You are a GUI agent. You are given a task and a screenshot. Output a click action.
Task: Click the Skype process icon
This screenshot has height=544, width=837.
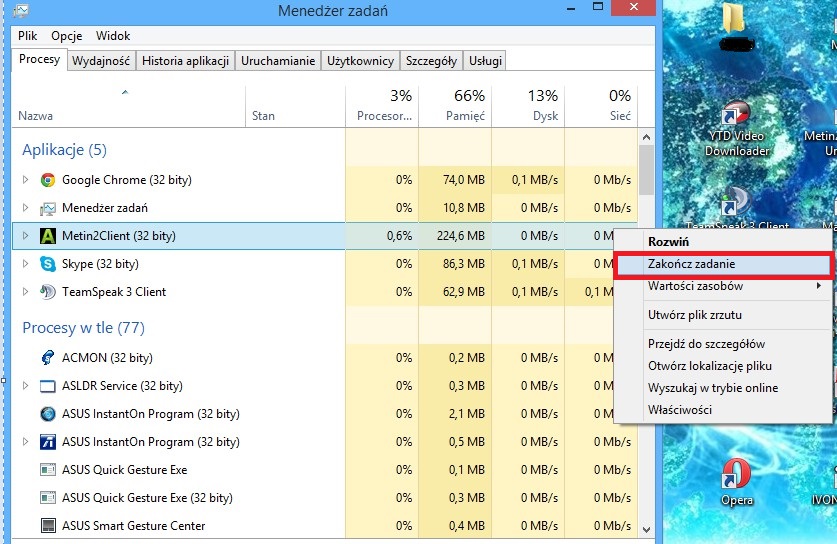tap(48, 264)
